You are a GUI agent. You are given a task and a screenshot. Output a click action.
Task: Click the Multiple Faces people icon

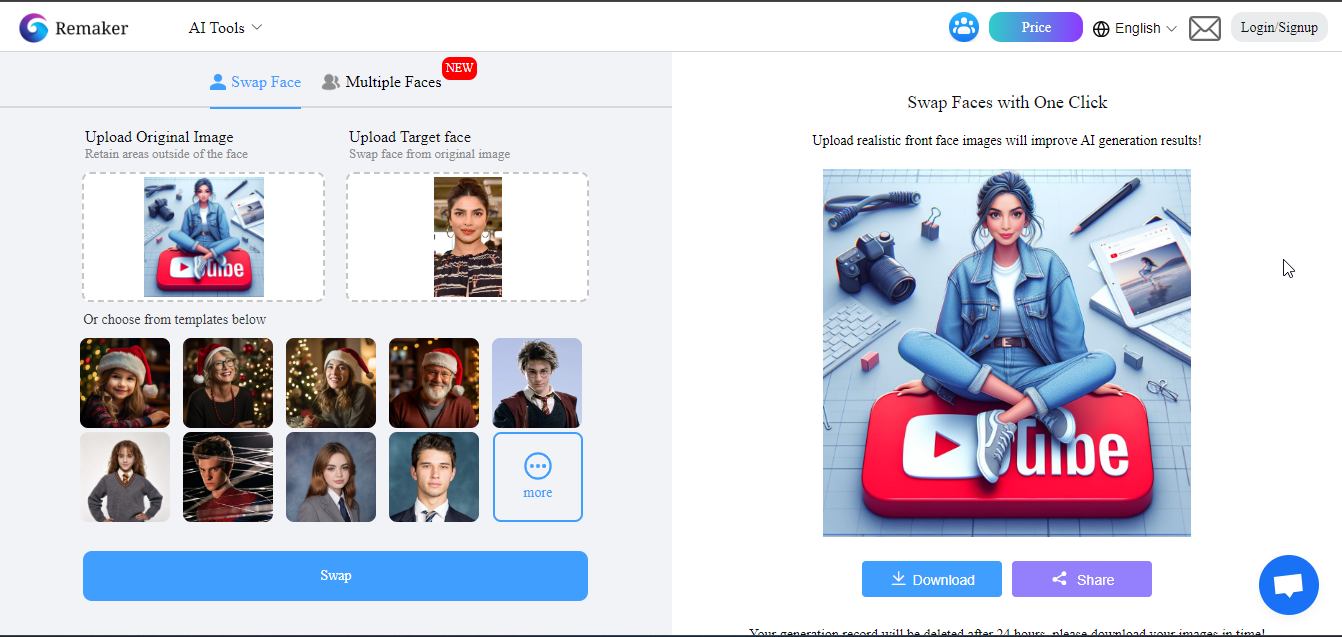coord(331,82)
